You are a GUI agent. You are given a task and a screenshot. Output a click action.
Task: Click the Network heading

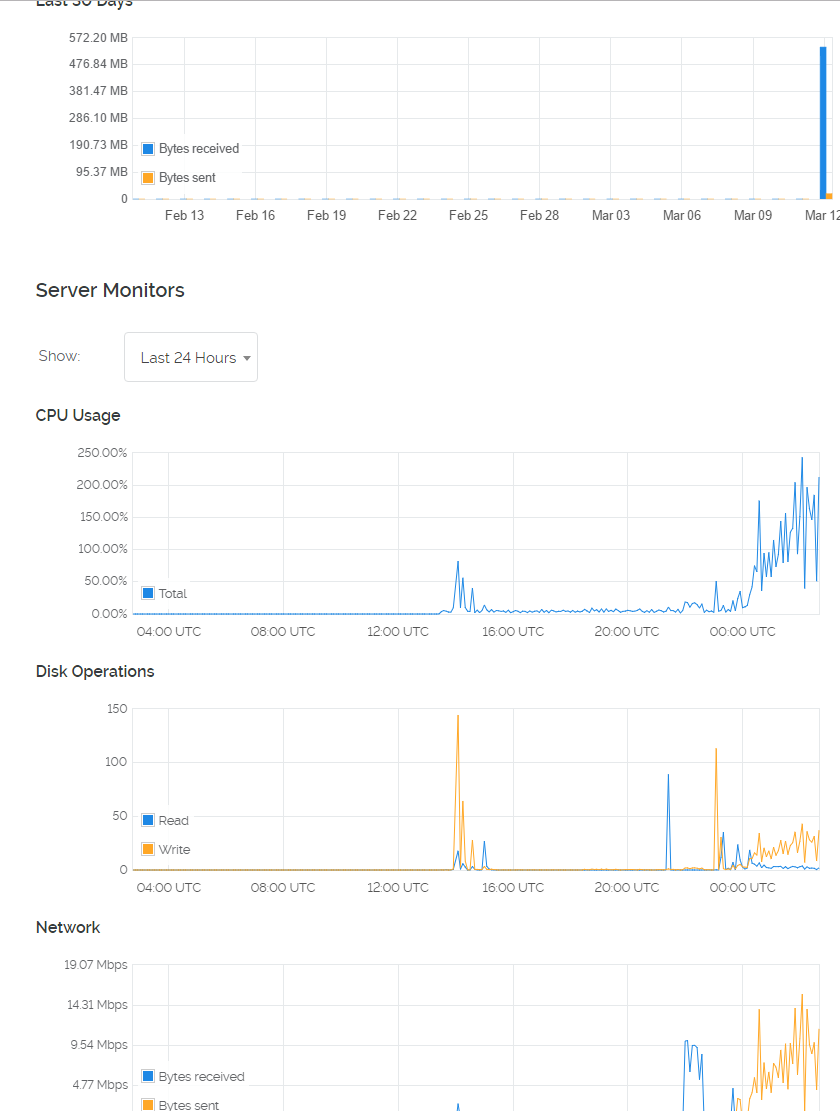(x=68, y=927)
